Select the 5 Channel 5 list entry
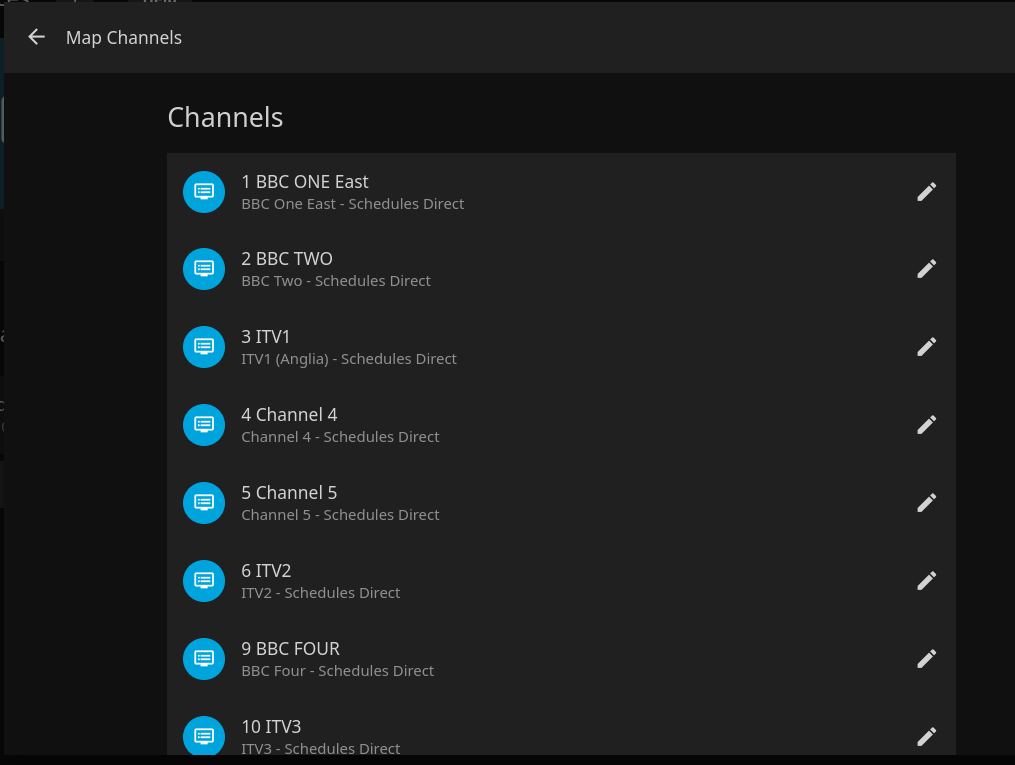 tap(289, 493)
